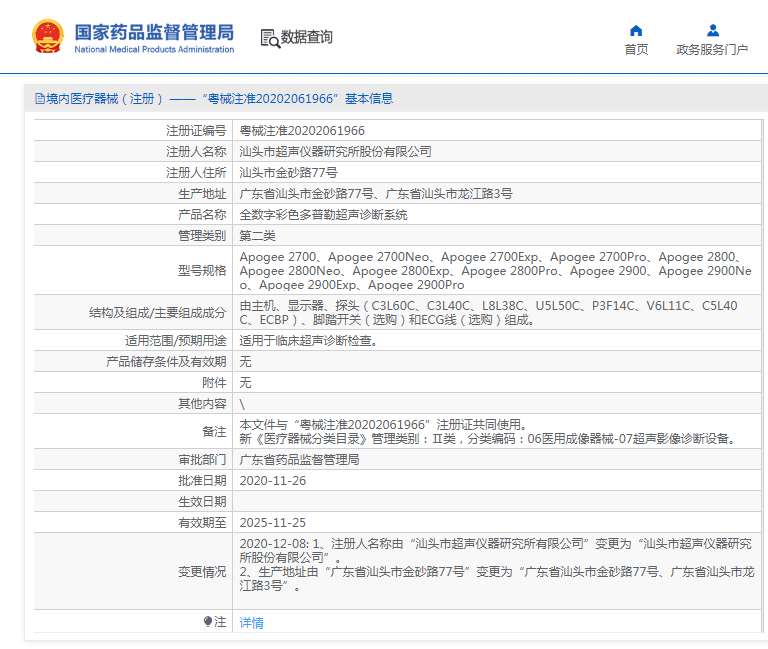Click the national emblem logo
Image resolution: width=768 pixels, height=649 pixels.
48,36
